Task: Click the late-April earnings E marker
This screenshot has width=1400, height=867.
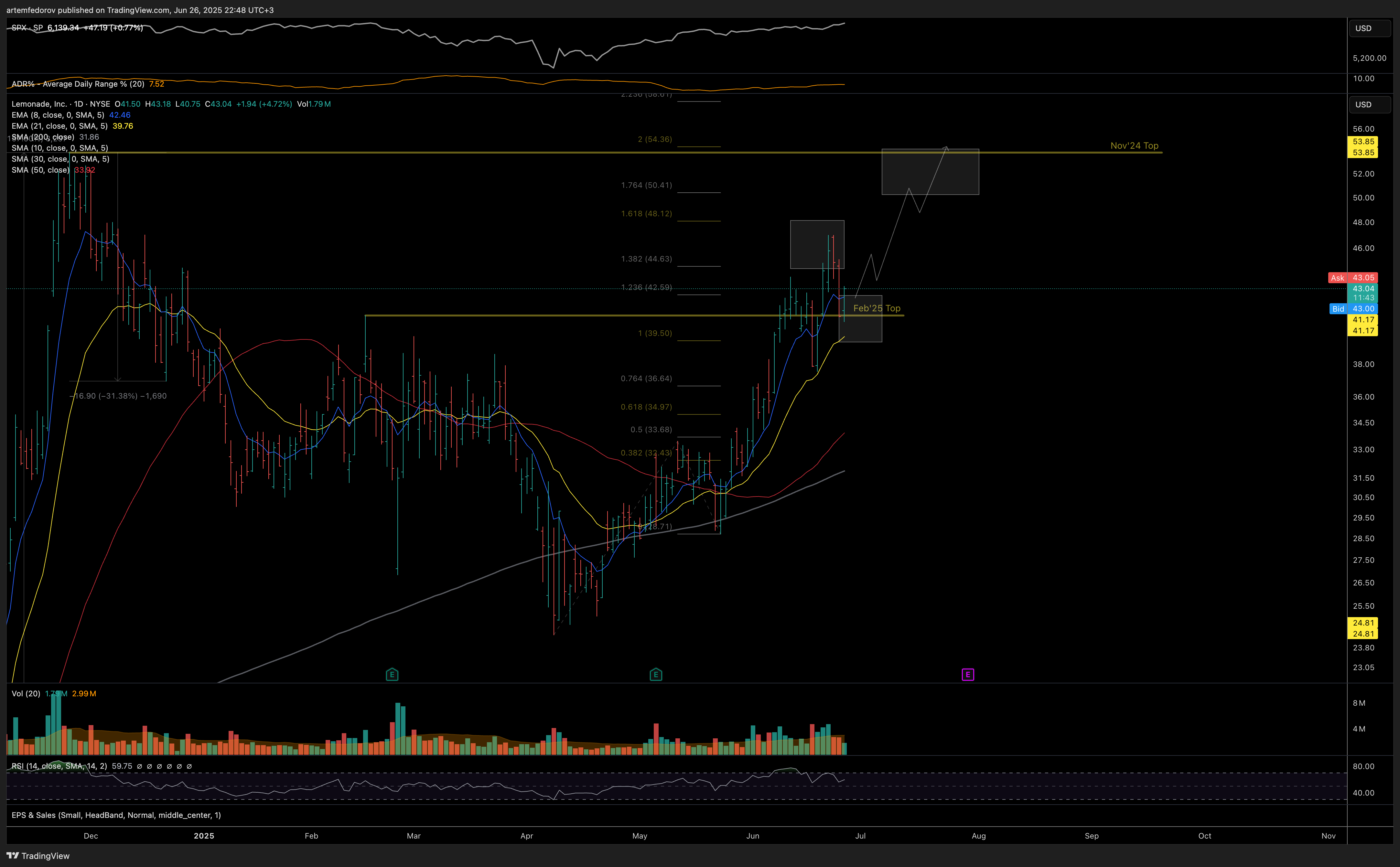Action: coord(656,674)
